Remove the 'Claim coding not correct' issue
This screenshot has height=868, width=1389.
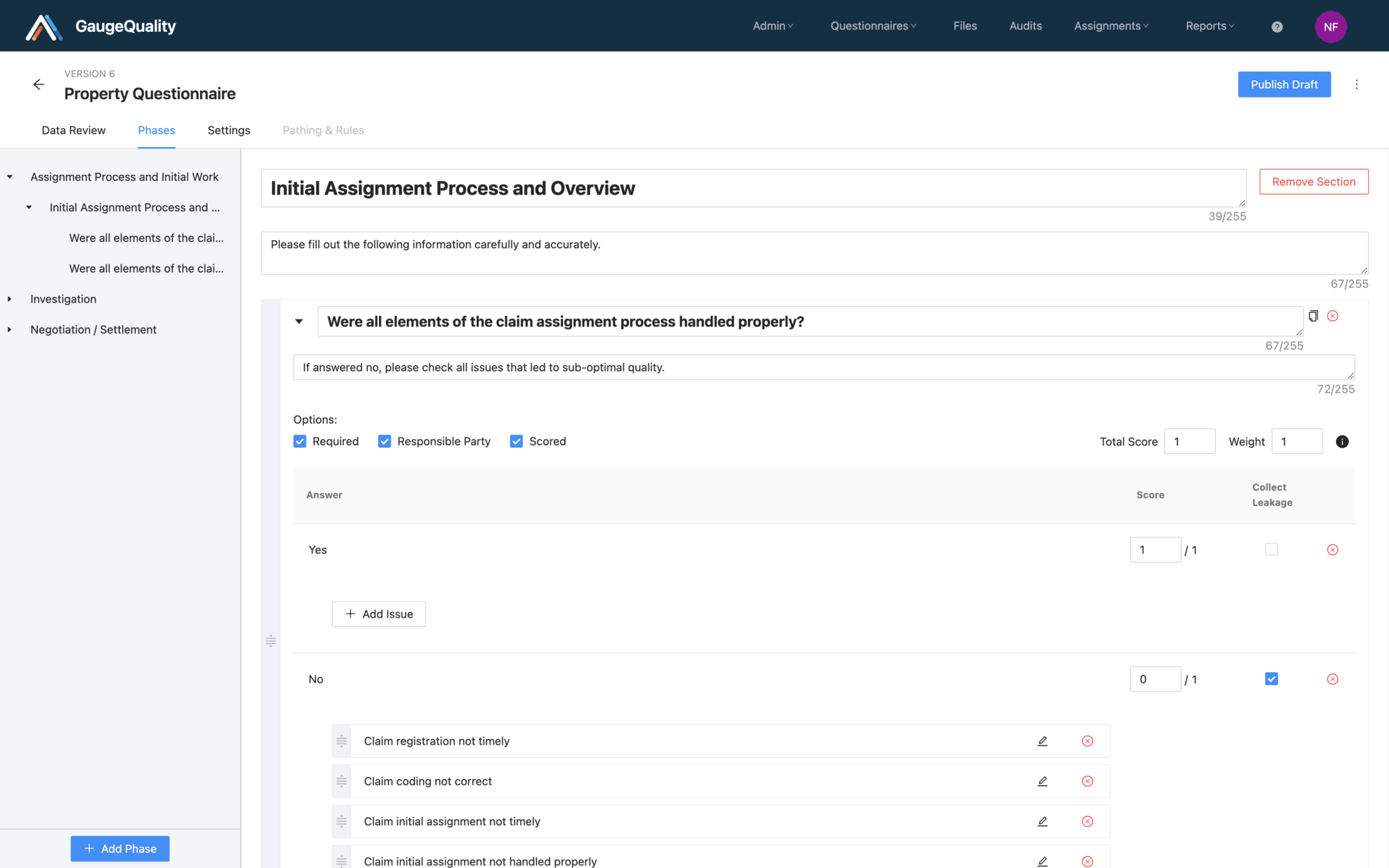tap(1087, 781)
